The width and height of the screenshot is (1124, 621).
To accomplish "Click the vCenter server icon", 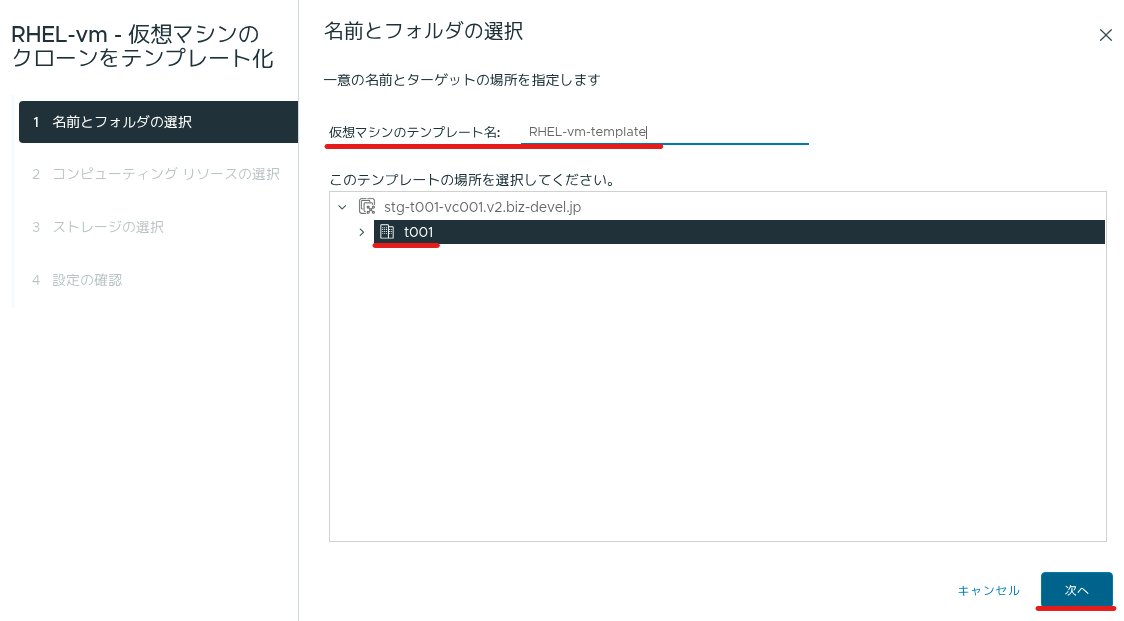I will coord(367,207).
